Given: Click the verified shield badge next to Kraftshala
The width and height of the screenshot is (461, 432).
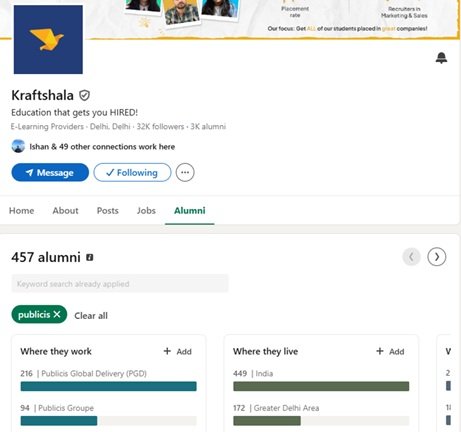Looking at the screenshot, I should 84,96.
